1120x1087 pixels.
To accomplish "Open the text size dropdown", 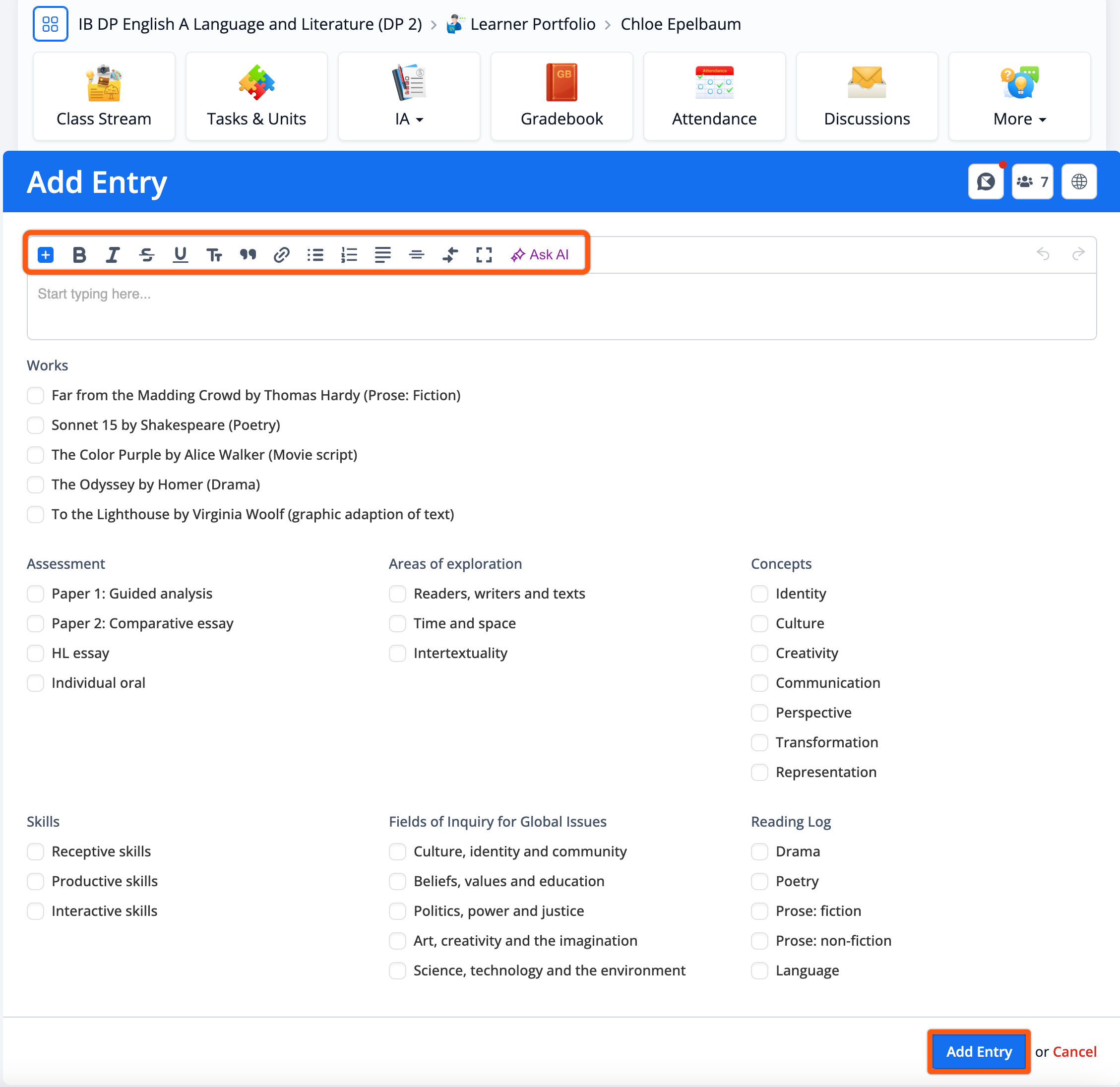I will pos(214,255).
